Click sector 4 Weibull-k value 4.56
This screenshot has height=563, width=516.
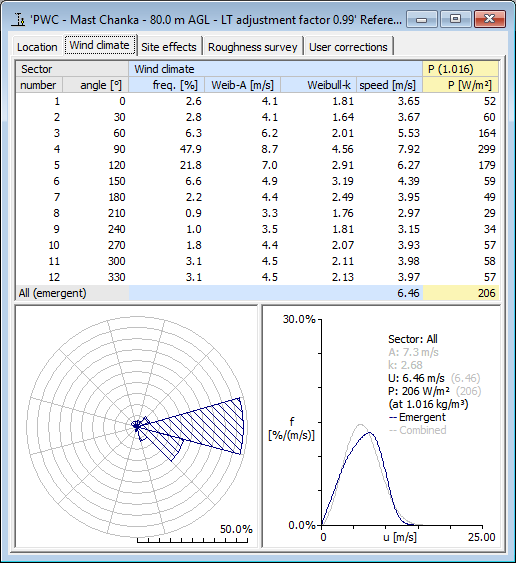click(343, 149)
